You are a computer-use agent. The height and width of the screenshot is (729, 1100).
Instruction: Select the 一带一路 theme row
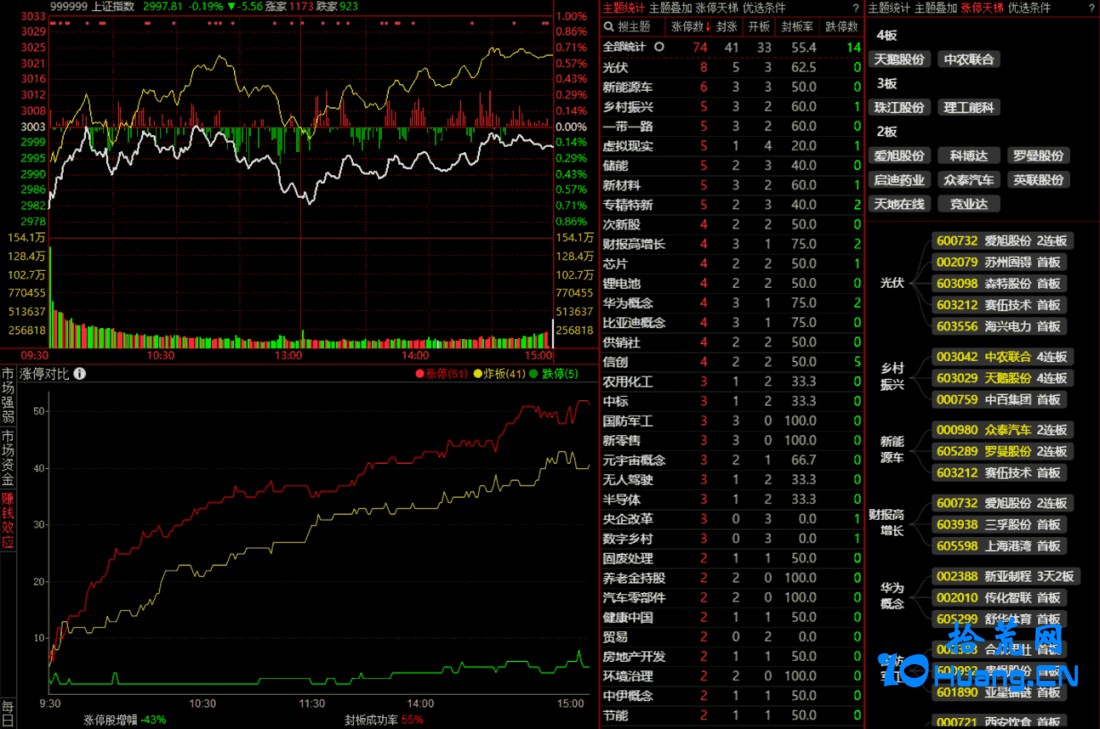tap(732, 126)
